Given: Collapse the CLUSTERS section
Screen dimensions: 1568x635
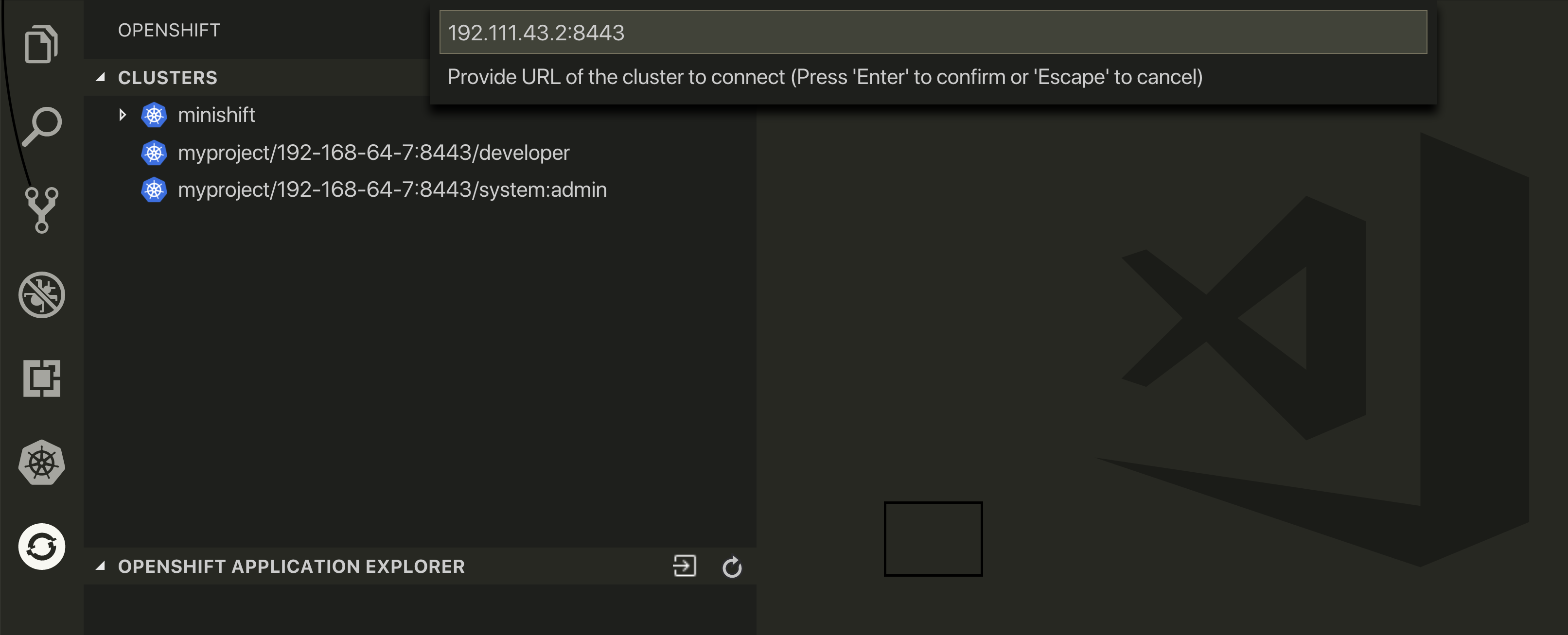Looking at the screenshot, I should coord(101,77).
